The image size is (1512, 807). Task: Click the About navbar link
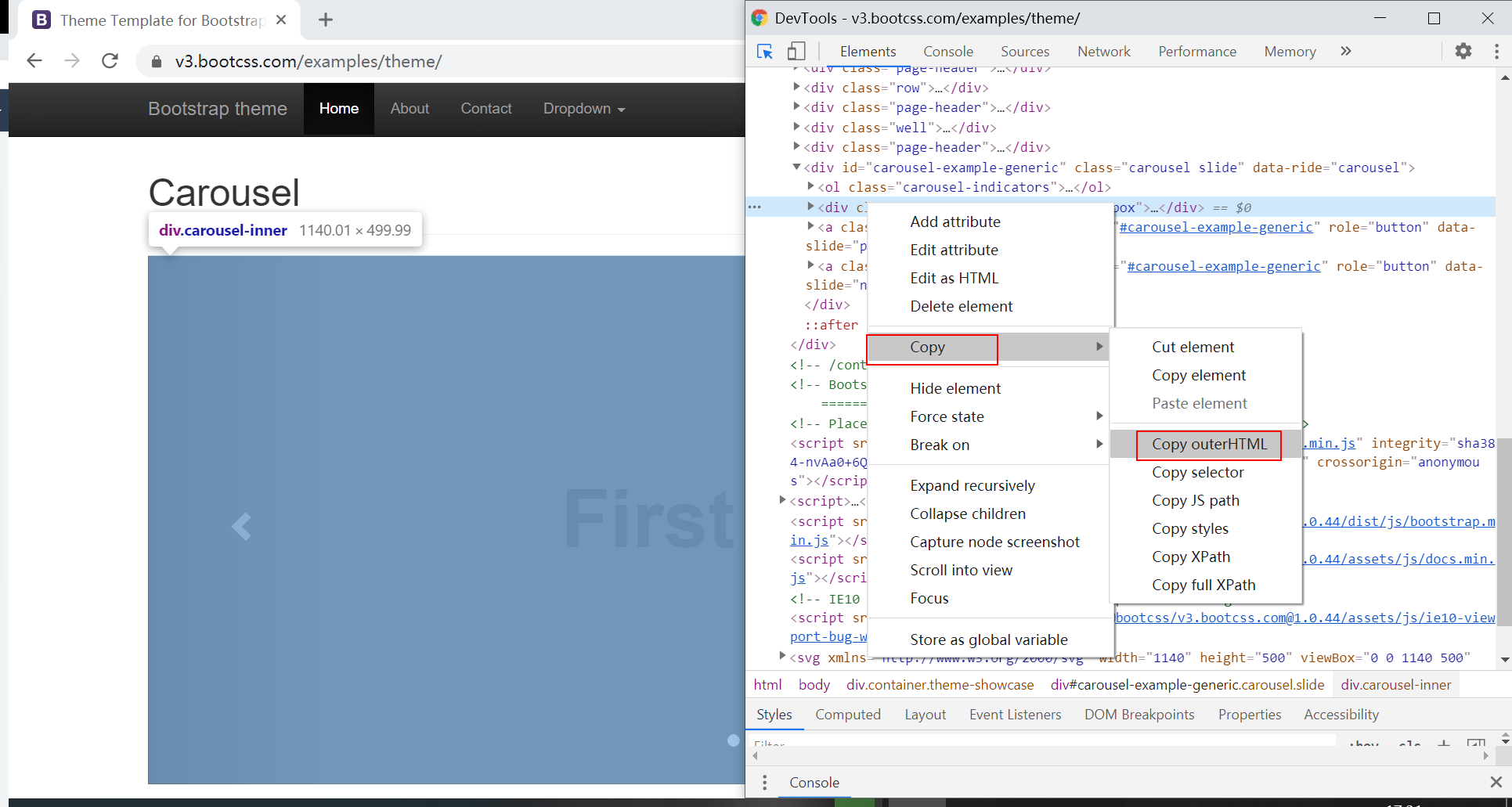(410, 109)
